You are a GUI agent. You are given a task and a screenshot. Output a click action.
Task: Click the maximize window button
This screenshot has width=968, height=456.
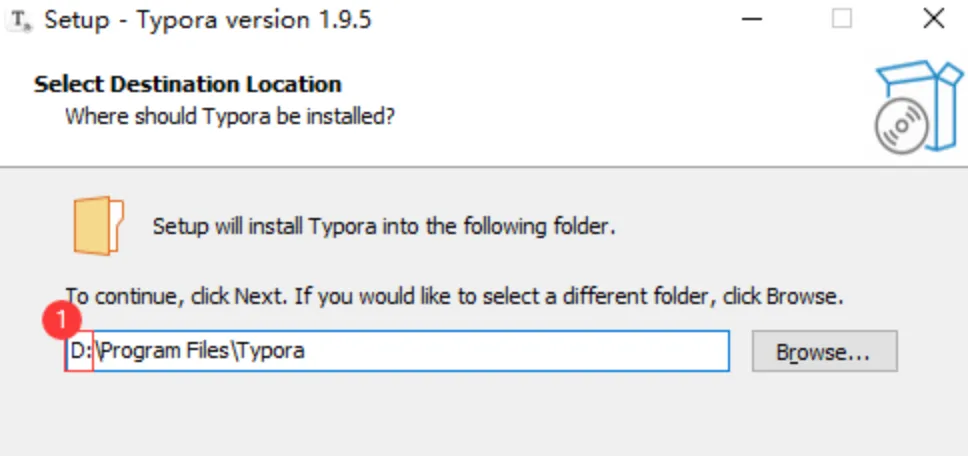click(x=842, y=19)
